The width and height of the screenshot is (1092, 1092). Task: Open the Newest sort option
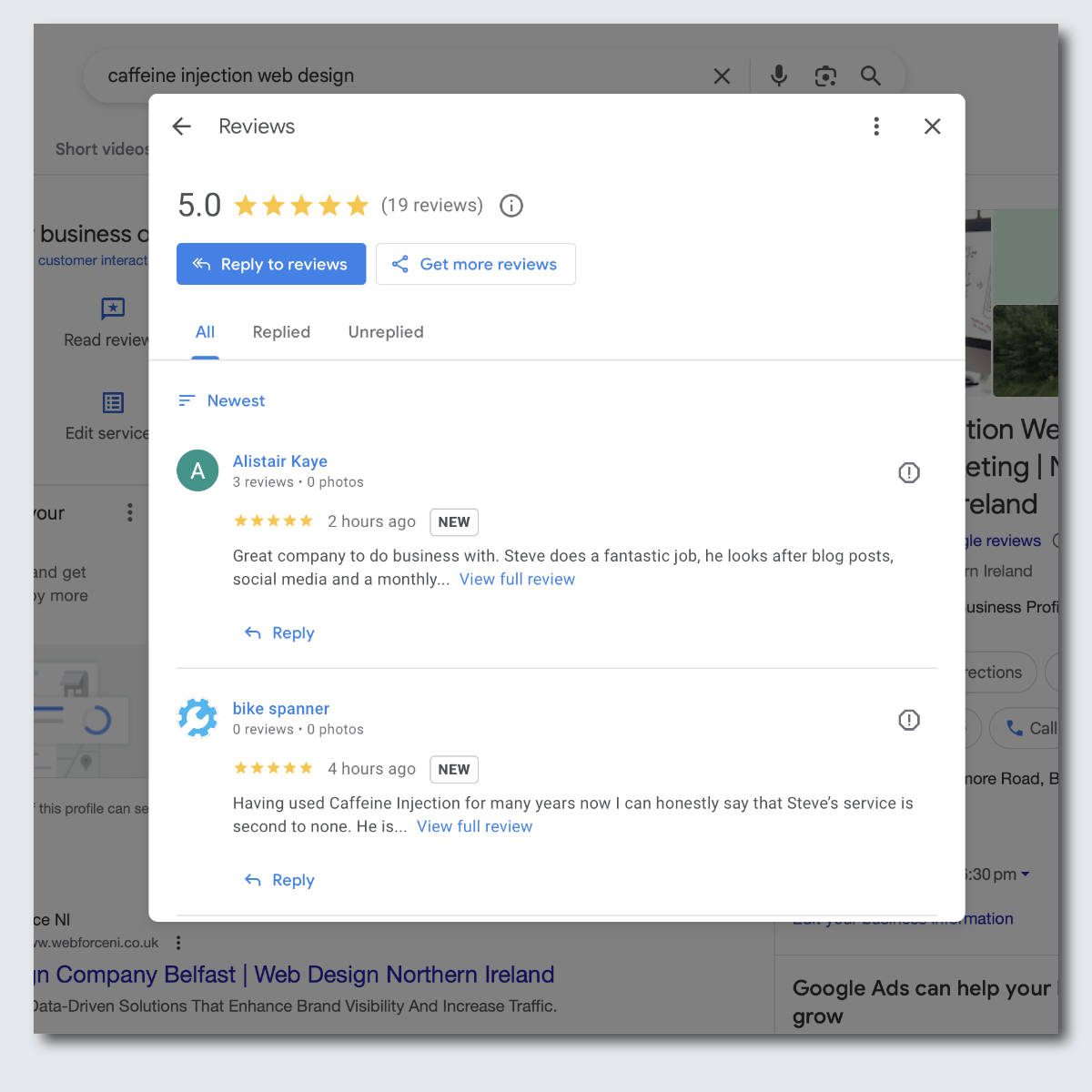point(222,400)
